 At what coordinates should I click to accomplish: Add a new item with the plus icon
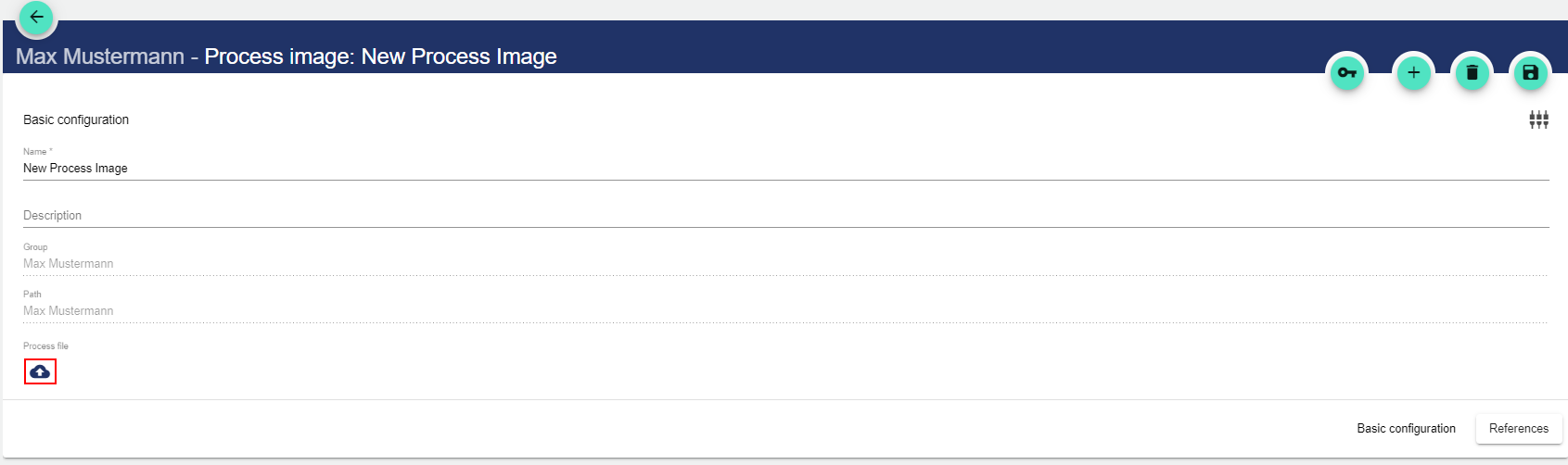[1413, 72]
